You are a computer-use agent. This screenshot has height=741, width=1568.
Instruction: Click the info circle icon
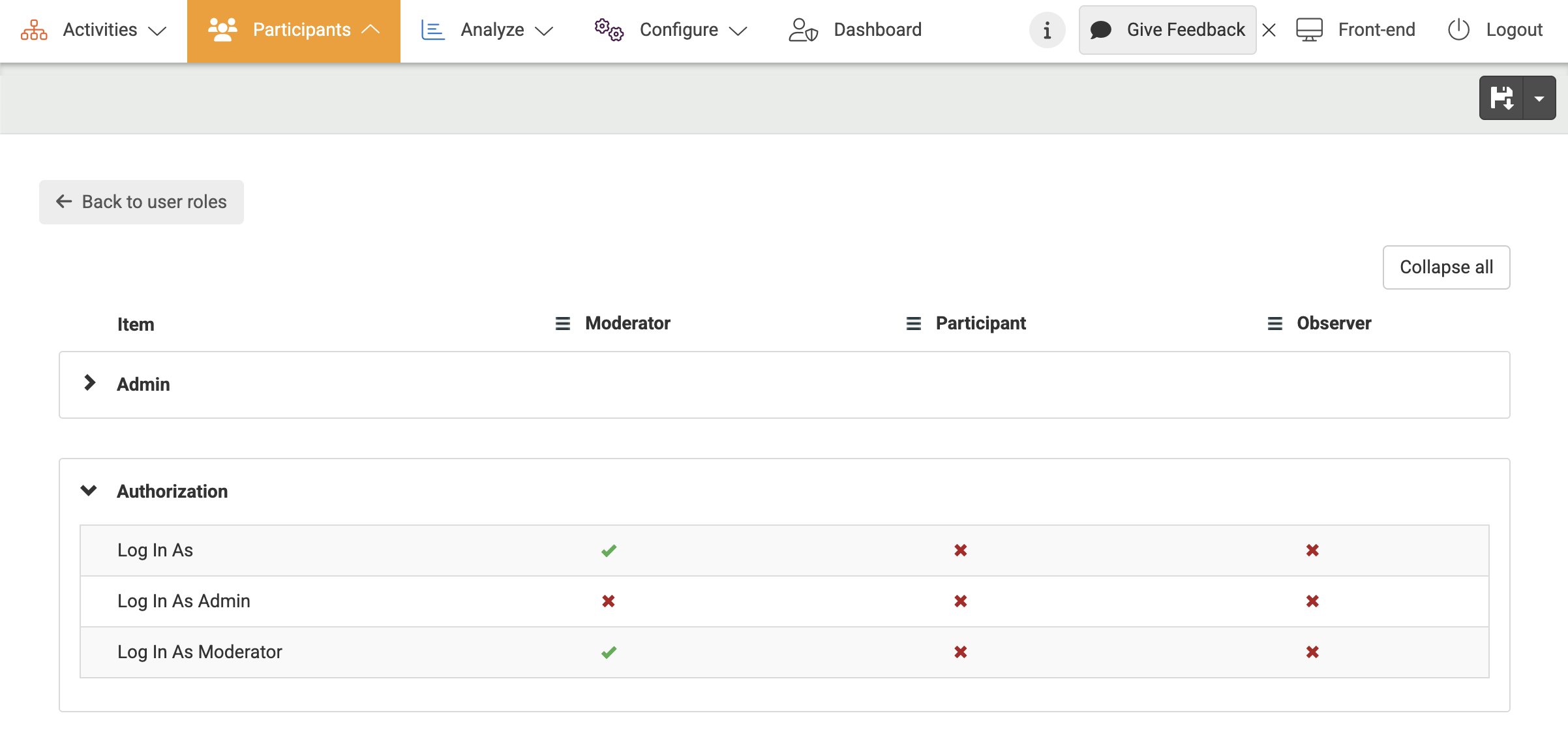tap(1047, 30)
